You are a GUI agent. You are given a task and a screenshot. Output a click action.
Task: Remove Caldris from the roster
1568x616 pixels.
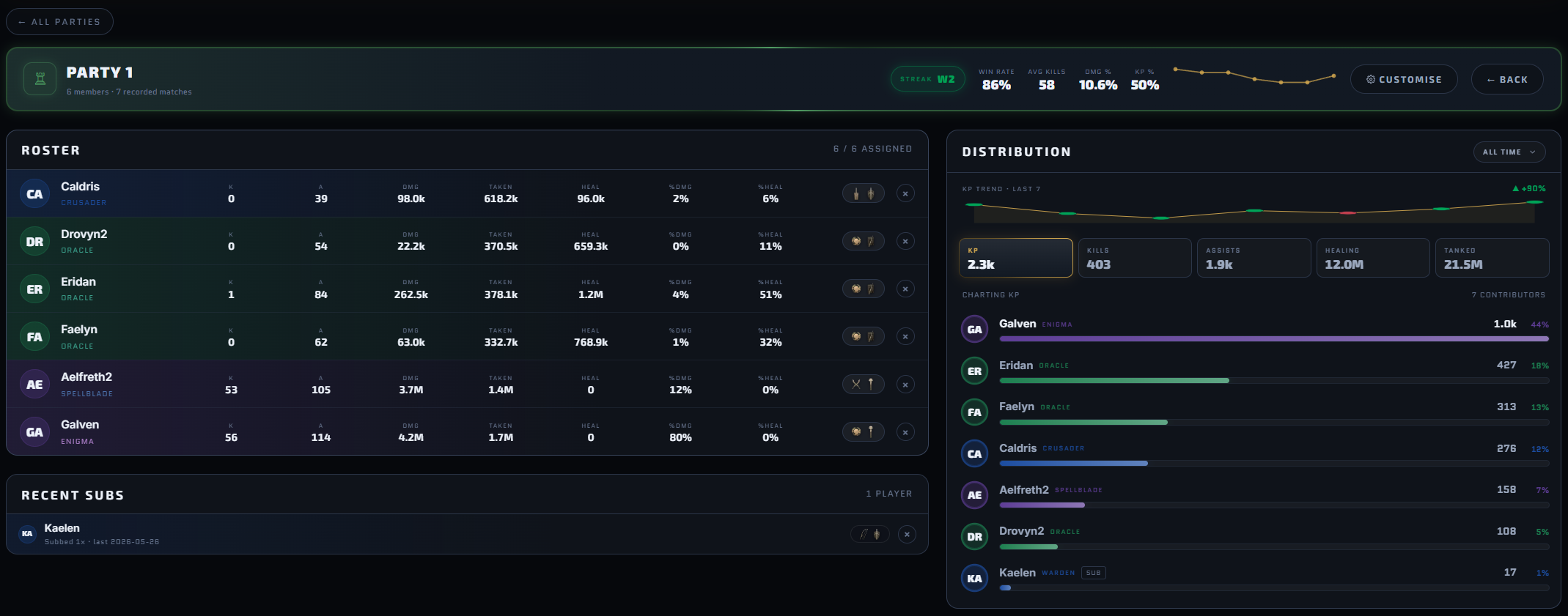point(905,193)
